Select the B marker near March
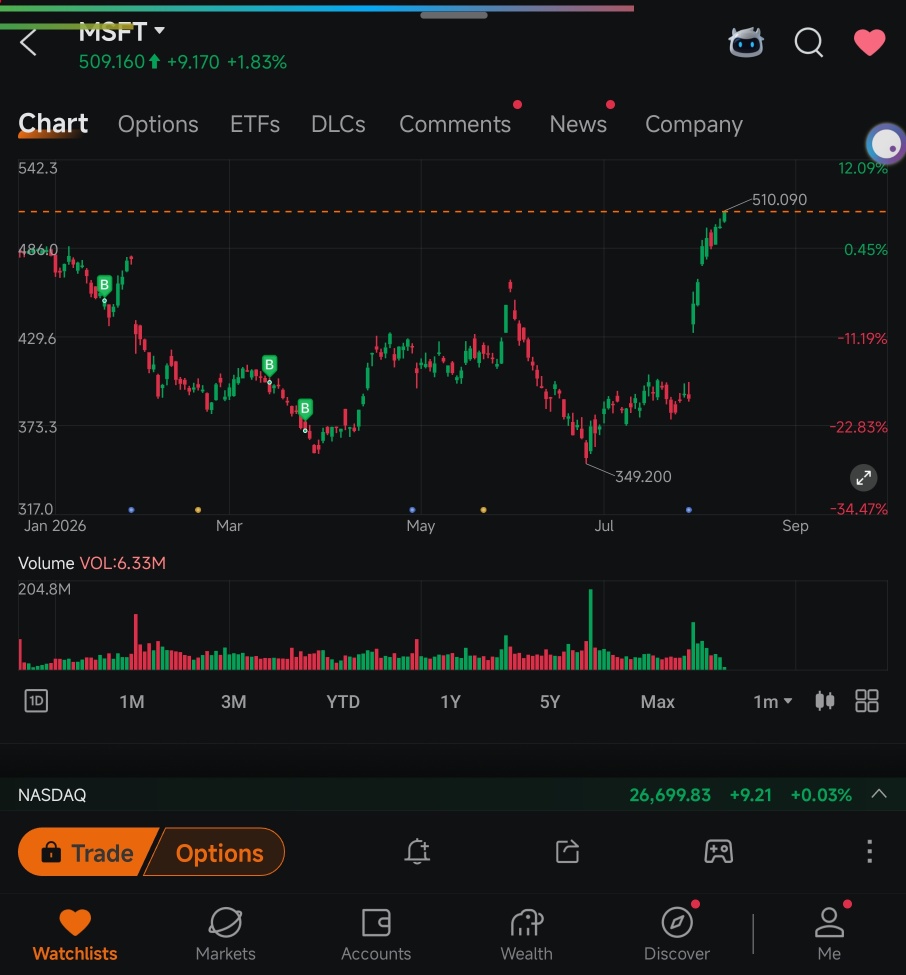906x975 pixels. pyautogui.click(x=269, y=364)
